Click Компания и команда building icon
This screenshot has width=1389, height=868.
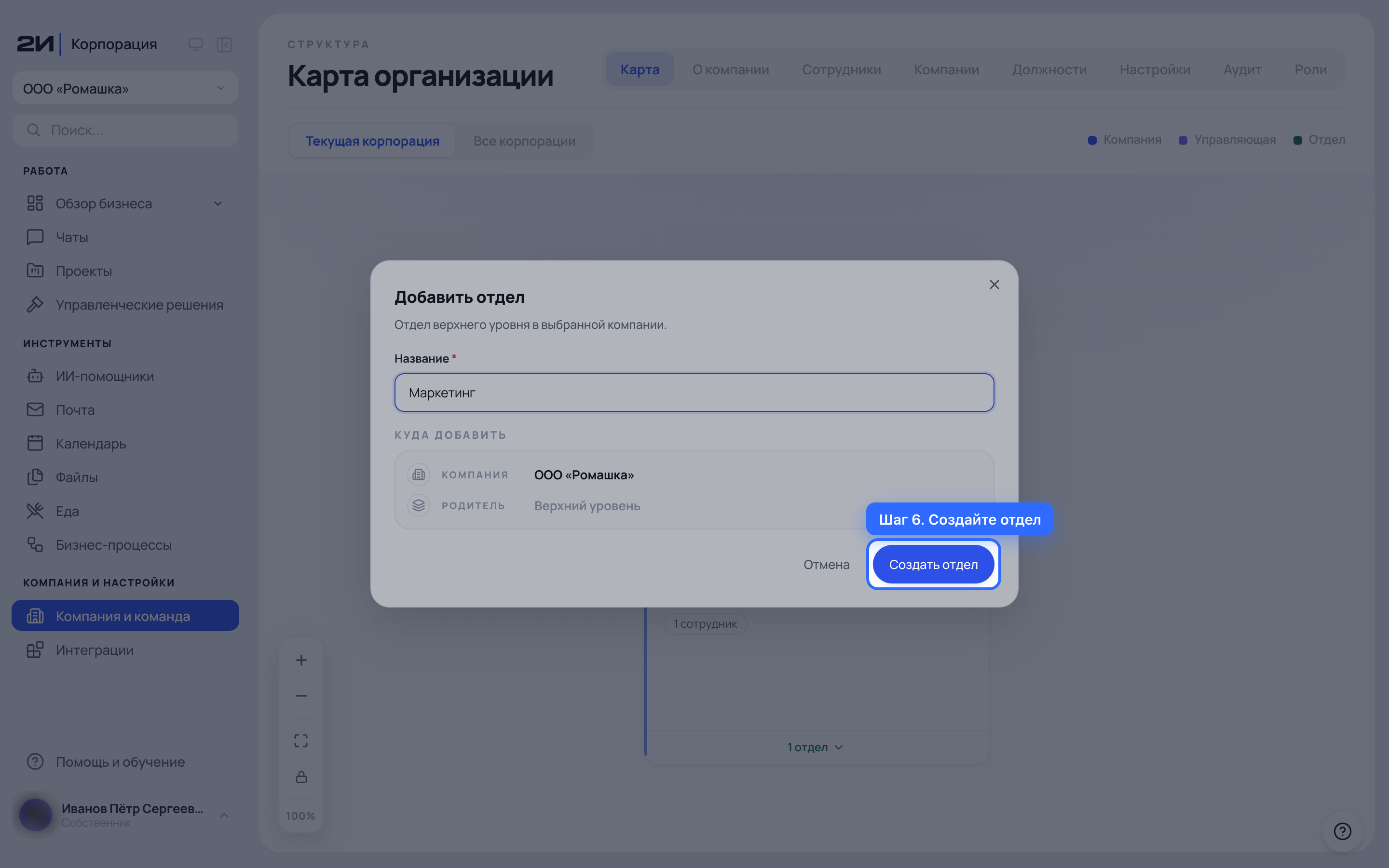click(35, 616)
